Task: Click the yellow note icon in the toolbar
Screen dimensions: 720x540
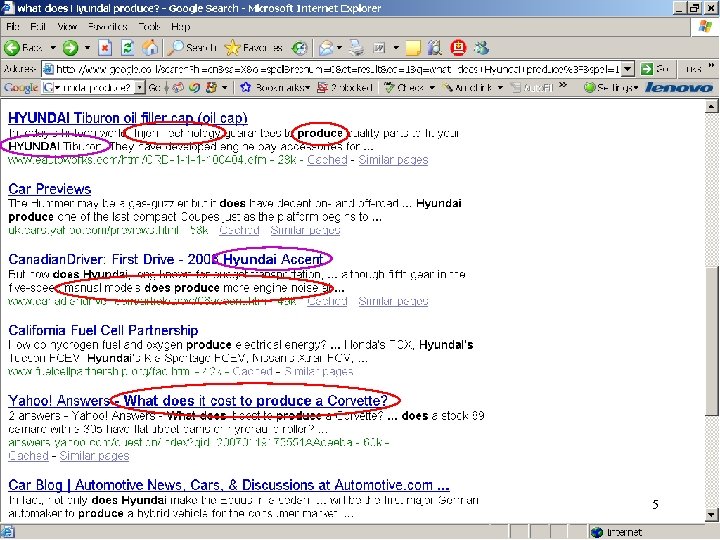Action: 412,48
